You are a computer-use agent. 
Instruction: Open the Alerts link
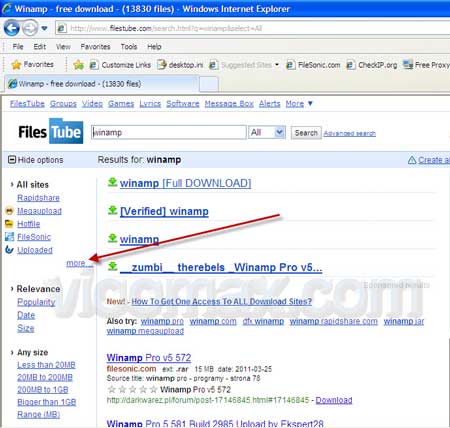(x=270, y=104)
